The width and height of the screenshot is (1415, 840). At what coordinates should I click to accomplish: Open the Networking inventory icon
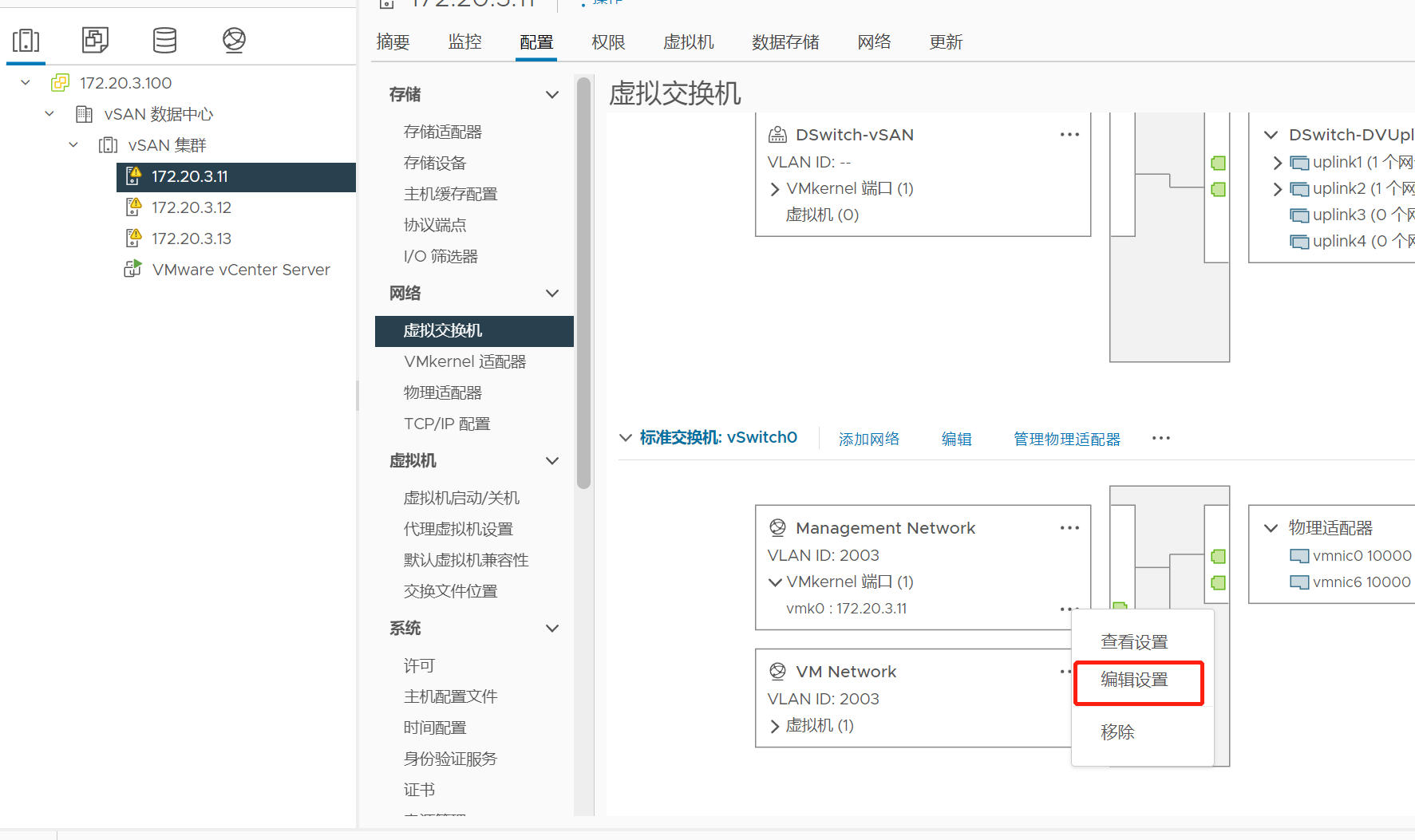[234, 40]
